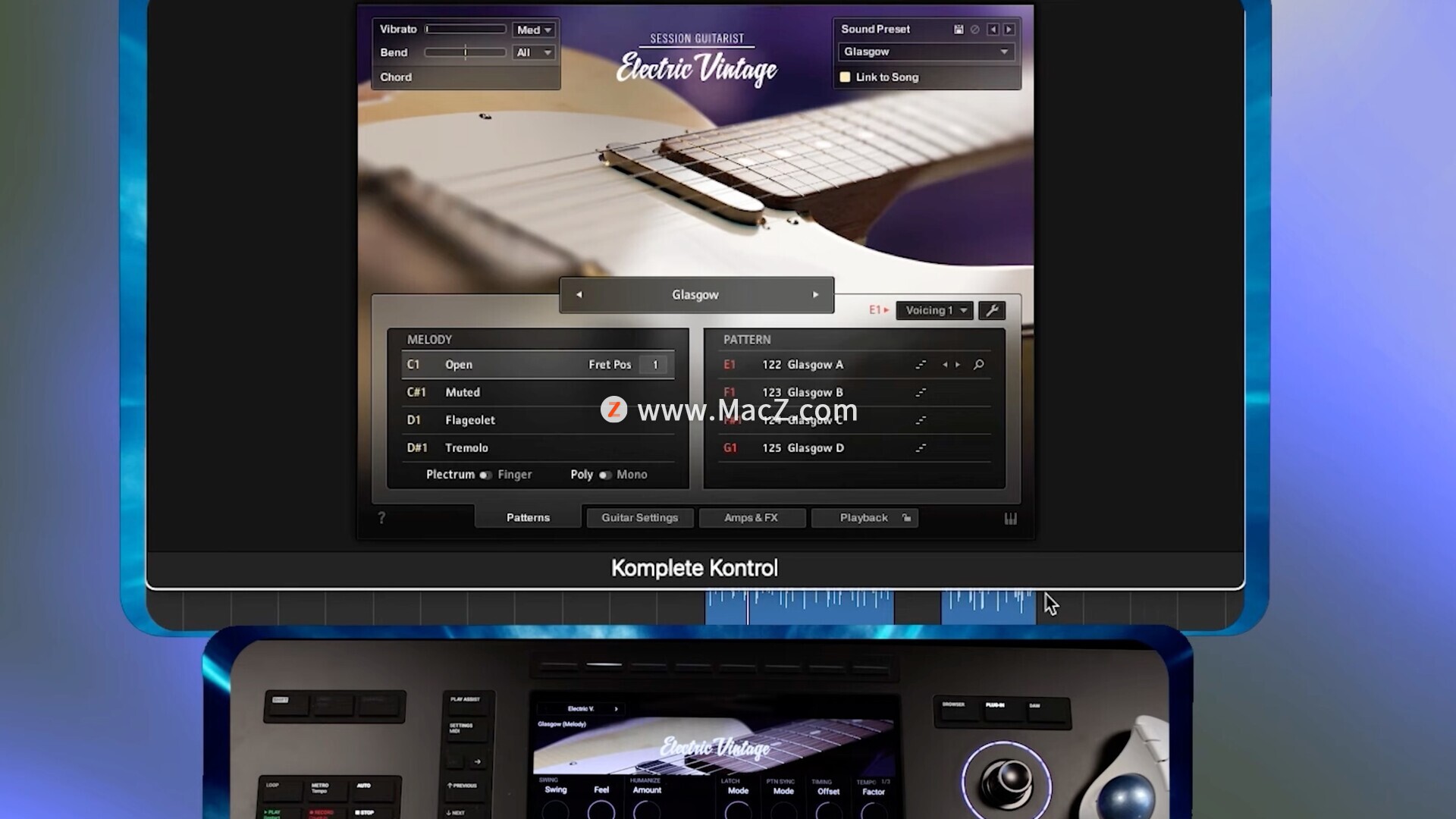
Task: Go to next Sound Preset
Action: 1009,30
